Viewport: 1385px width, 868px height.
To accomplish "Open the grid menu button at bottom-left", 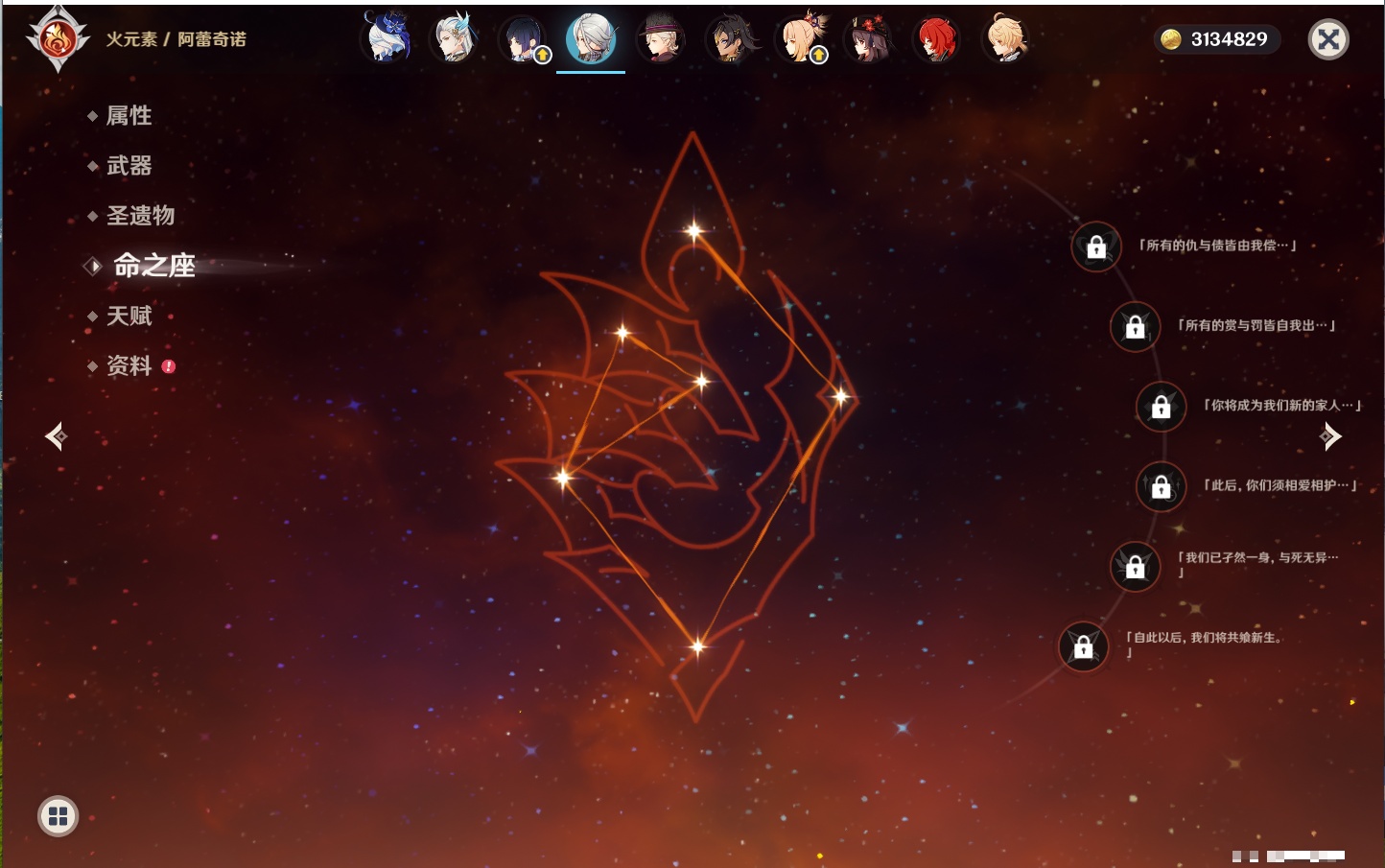I will point(58,816).
